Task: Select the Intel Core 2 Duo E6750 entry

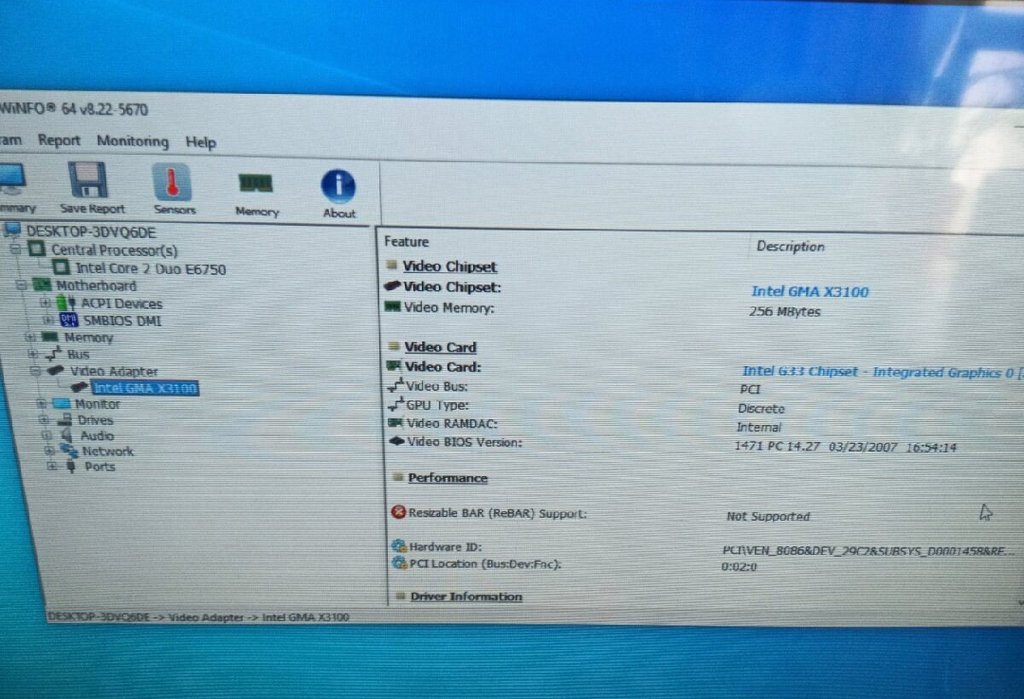Action: (151, 268)
